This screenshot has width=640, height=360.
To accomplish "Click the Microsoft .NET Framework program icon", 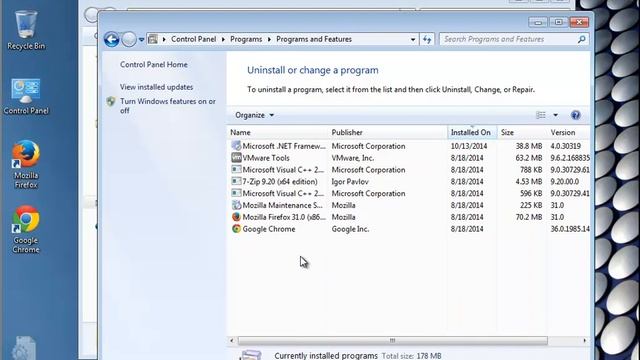I will coord(236,146).
